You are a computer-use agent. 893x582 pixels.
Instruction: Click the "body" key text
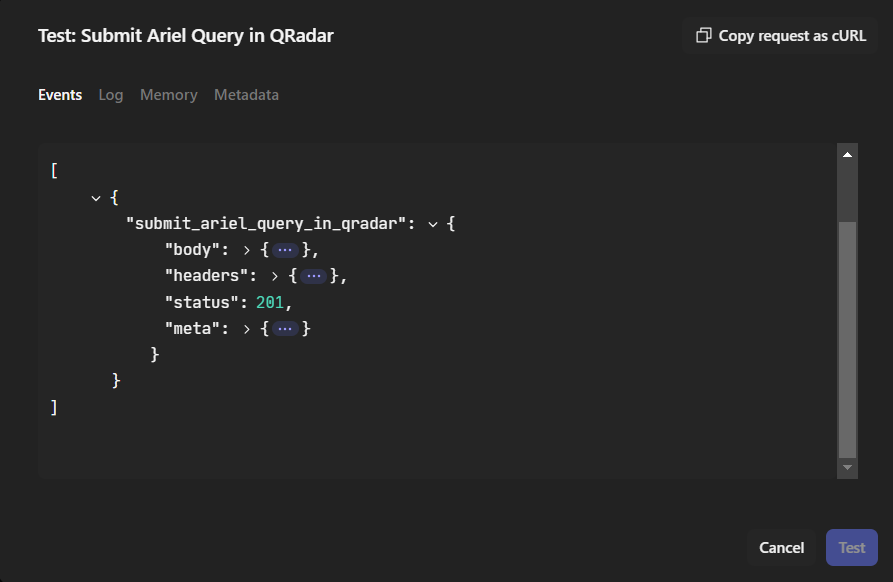(192, 250)
